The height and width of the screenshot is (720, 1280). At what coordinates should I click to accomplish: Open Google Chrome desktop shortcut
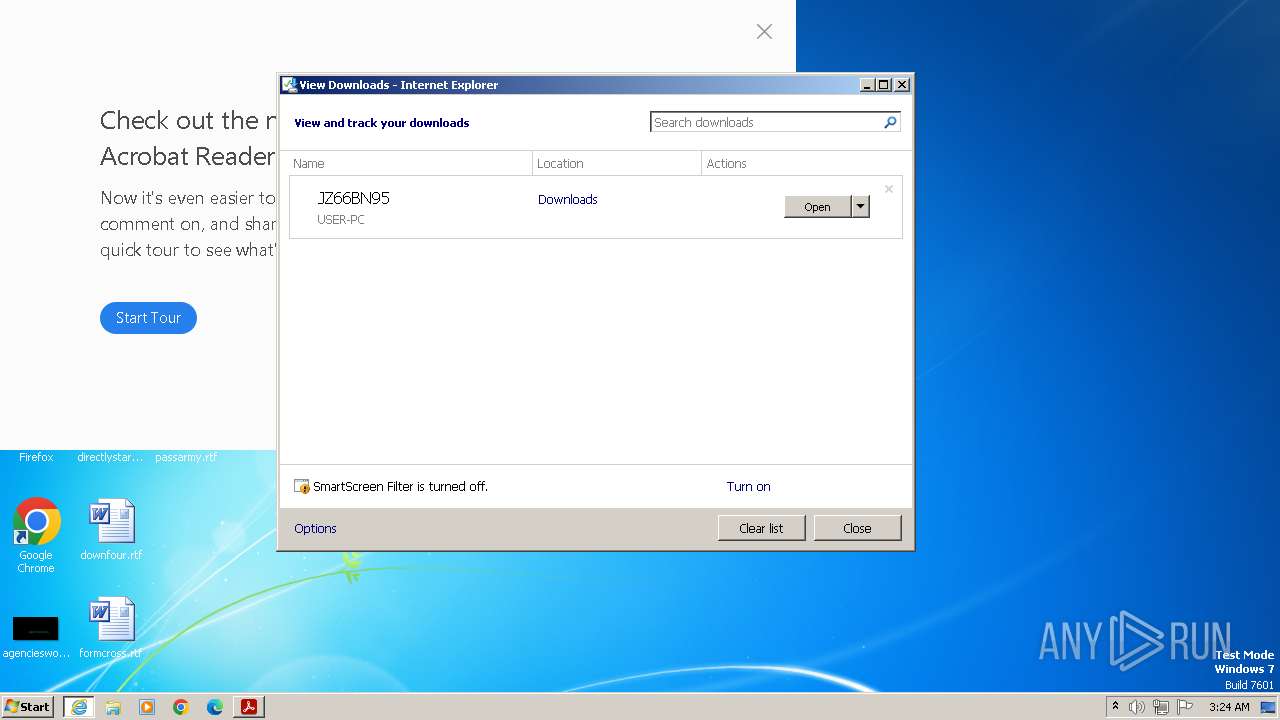point(36,536)
